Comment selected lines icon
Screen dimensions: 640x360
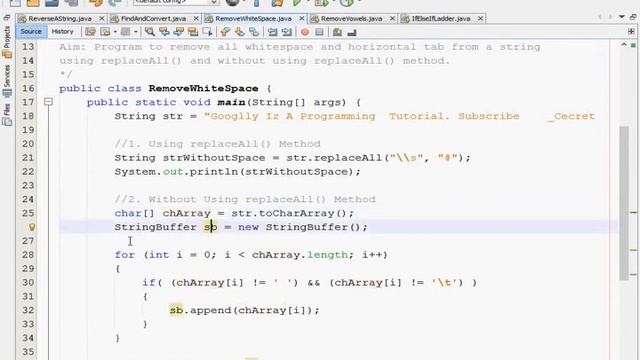coord(337,32)
